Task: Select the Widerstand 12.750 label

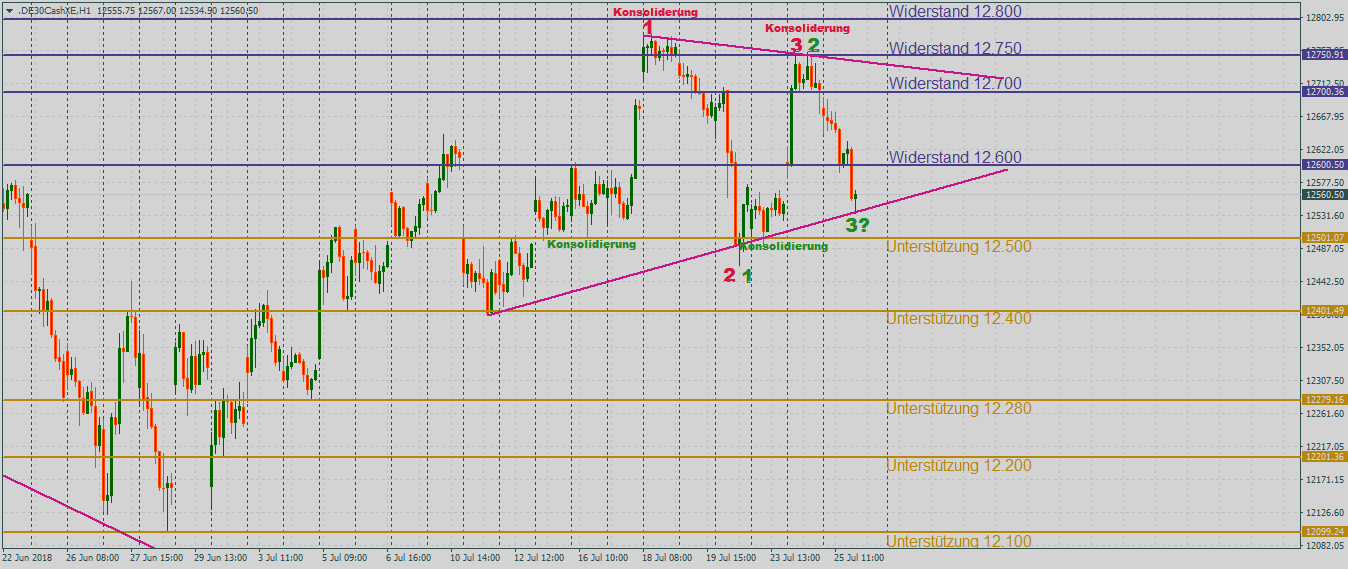Action: click(954, 48)
